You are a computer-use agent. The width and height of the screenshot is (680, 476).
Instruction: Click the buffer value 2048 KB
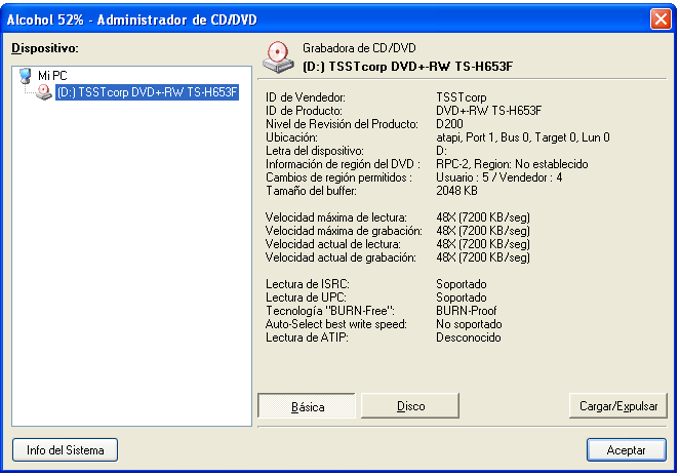tap(457, 191)
